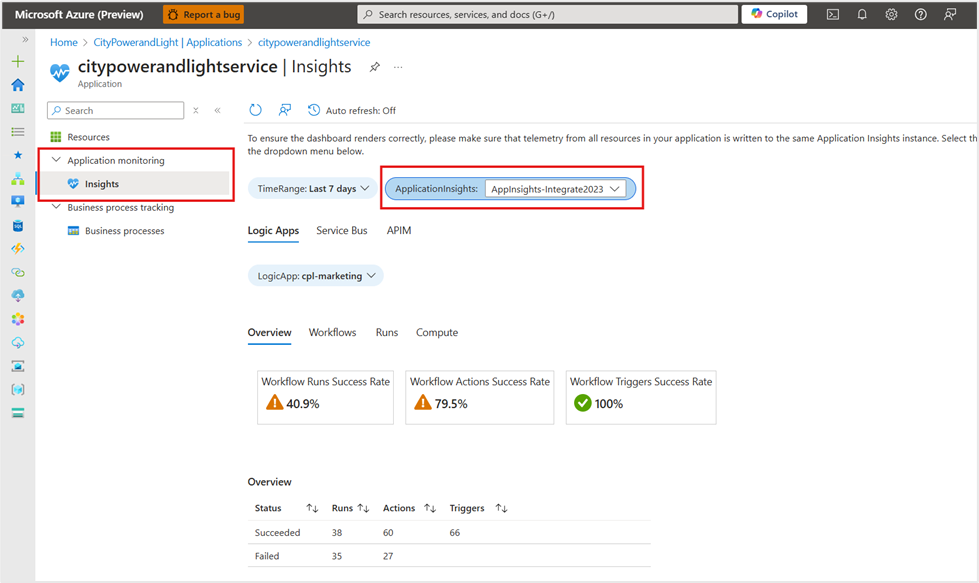The image size is (979, 583).
Task: Click the multicolor flower icon in sidebar
Action: click(x=18, y=319)
